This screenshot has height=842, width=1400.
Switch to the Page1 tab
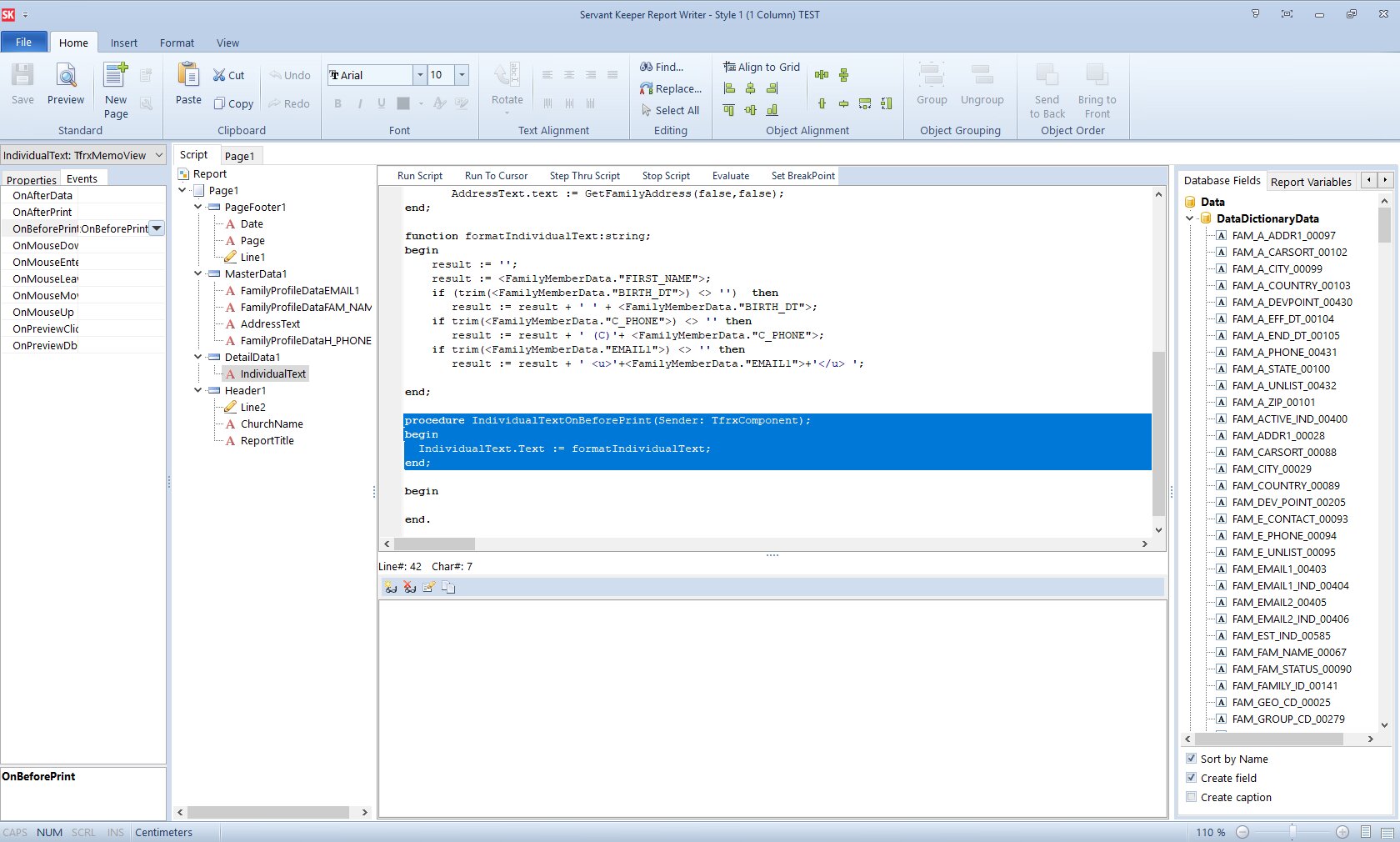point(240,155)
